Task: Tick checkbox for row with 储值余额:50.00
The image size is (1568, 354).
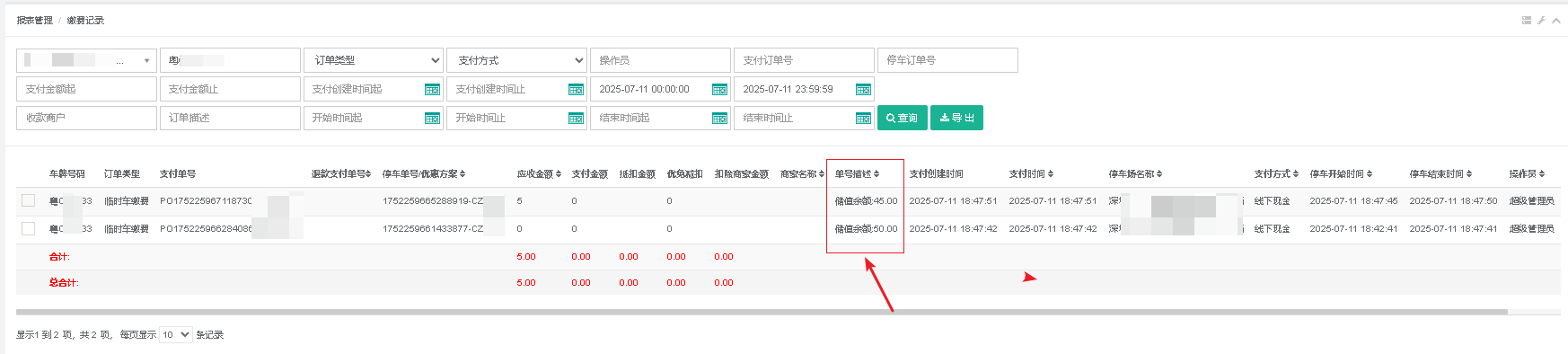Action: [29, 228]
